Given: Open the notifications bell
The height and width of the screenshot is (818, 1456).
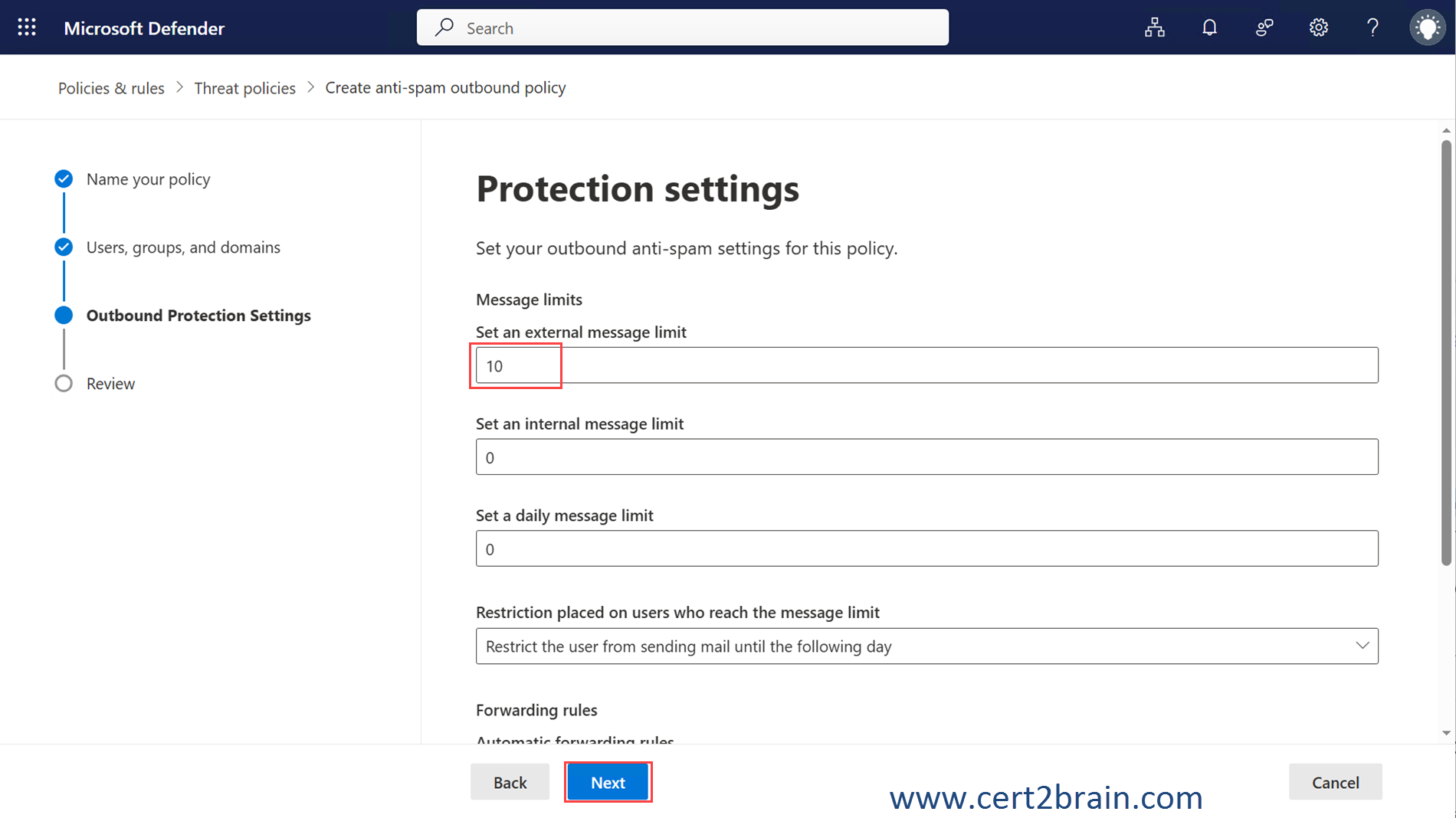Looking at the screenshot, I should pos(1209,28).
